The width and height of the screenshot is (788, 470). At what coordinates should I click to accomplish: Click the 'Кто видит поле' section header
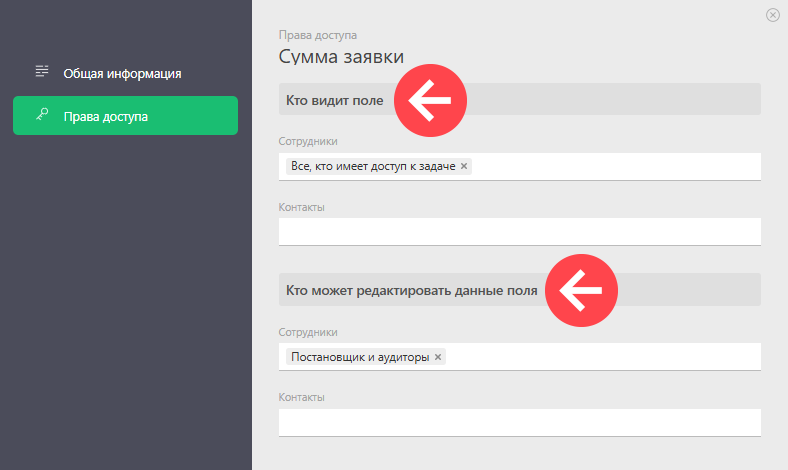click(x=520, y=100)
